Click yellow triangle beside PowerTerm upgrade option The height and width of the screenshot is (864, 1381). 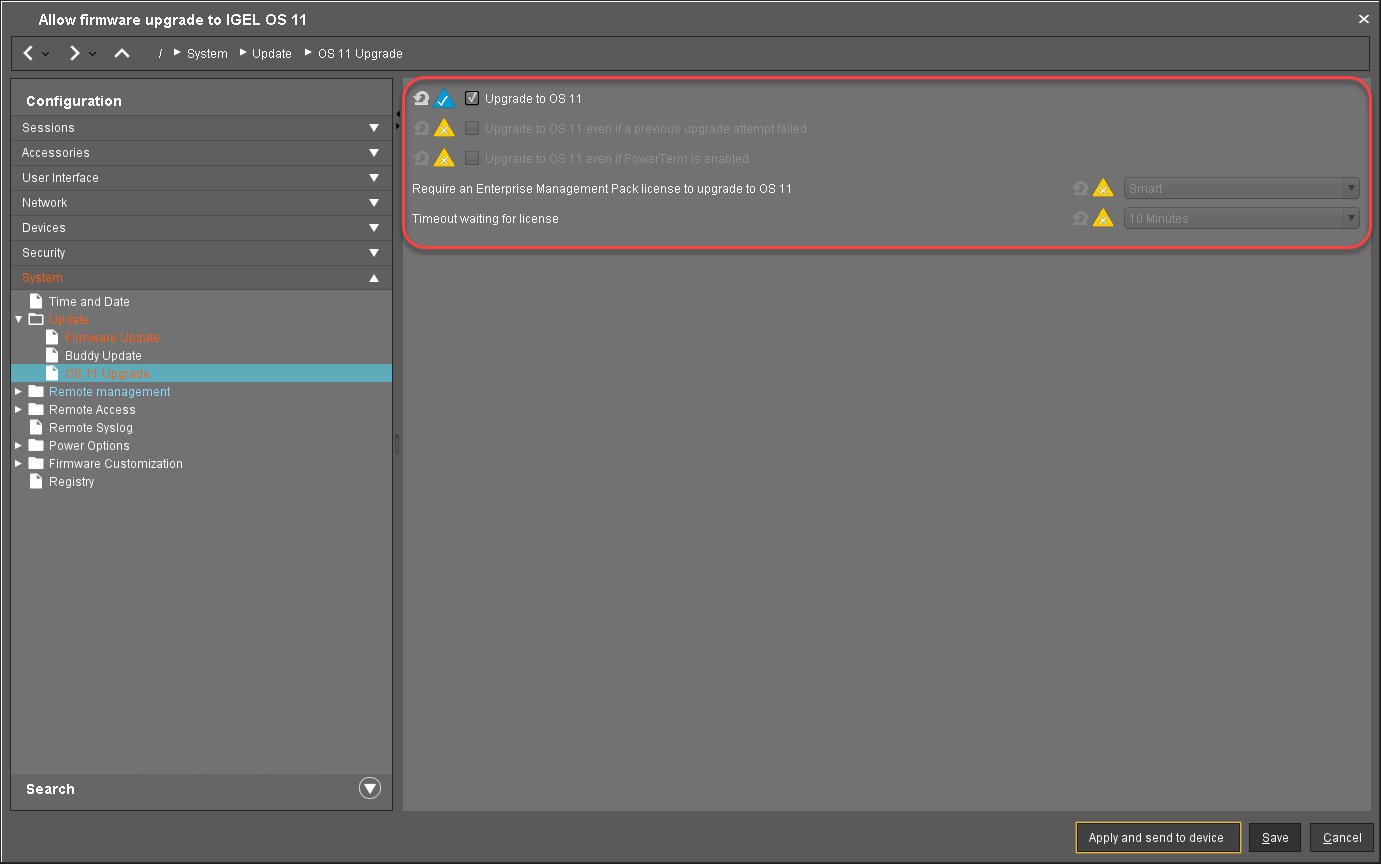(444, 159)
